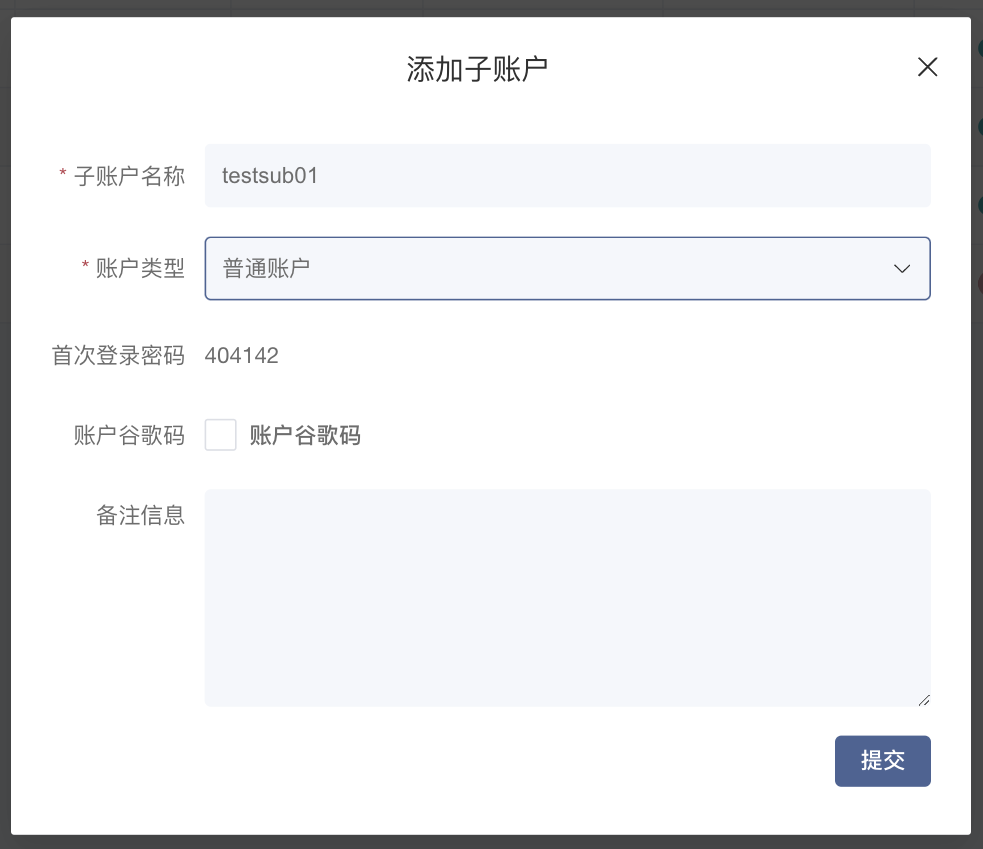This screenshot has width=983, height=849.
Task: Click the 子账户名称 input field
Action: tap(567, 176)
